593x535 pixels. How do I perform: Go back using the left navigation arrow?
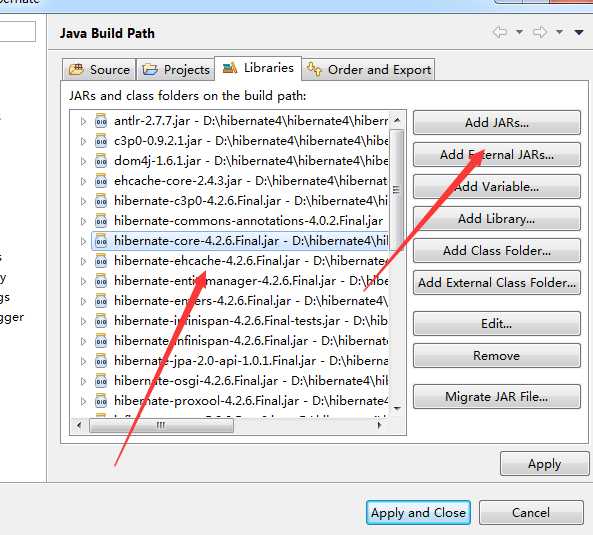[500, 33]
